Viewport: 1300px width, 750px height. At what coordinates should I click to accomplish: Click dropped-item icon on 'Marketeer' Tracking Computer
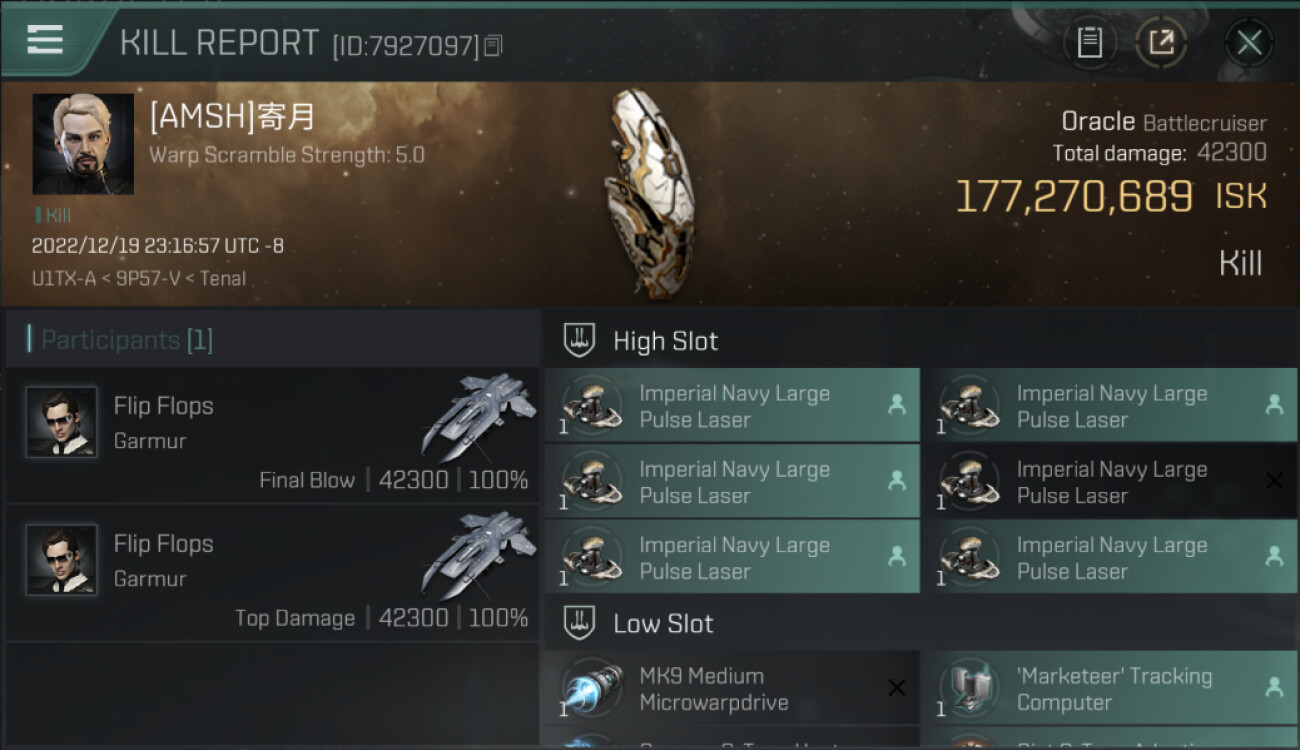pos(1274,688)
